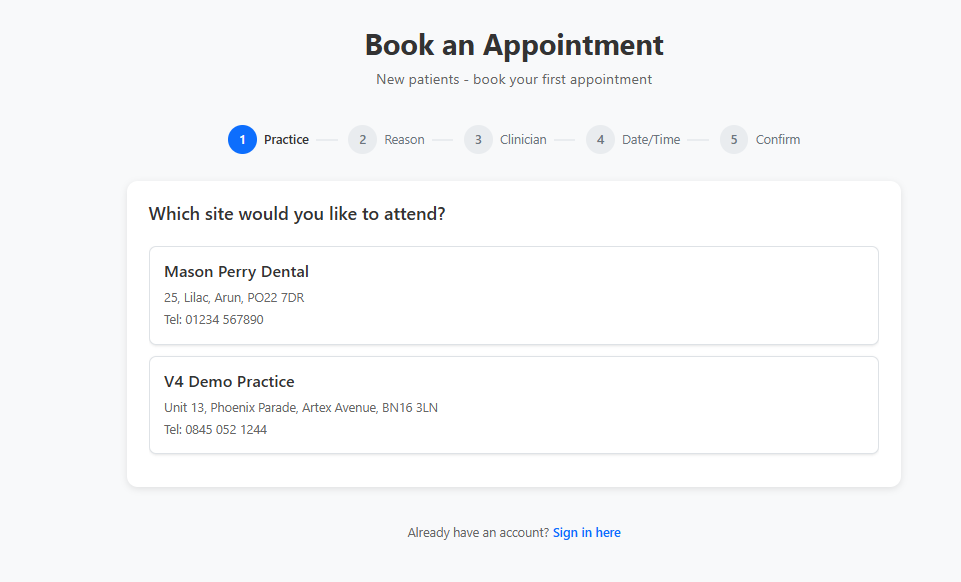Go to the Clinician step label

point(523,140)
